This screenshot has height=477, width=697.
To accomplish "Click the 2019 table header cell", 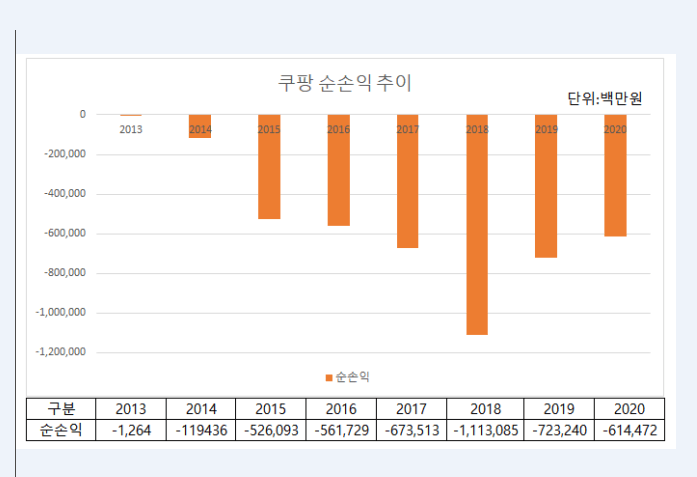I will [x=559, y=409].
